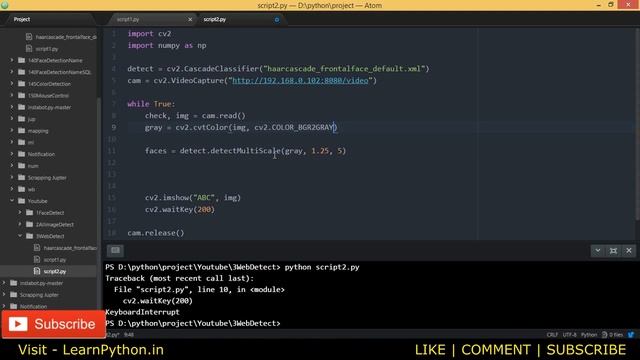Click the Atom logo in title bar
The height and width of the screenshot is (360, 640).
(4, 5)
